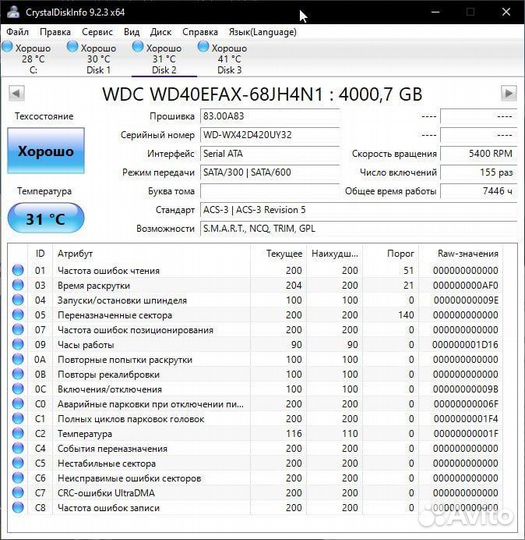Select the Температура attribute text in C2 row
The height and width of the screenshot is (540, 525).
pyautogui.click(x=85, y=434)
